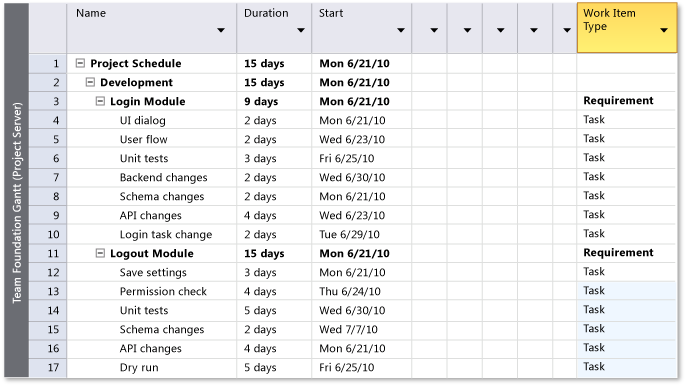This screenshot has width=686, height=386.
Task: Click the 'Task' type for Dry run
Action: [x=594, y=367]
